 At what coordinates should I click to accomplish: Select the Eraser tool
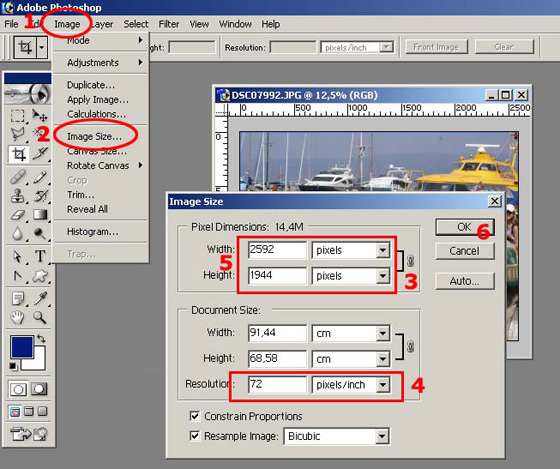[x=17, y=215]
